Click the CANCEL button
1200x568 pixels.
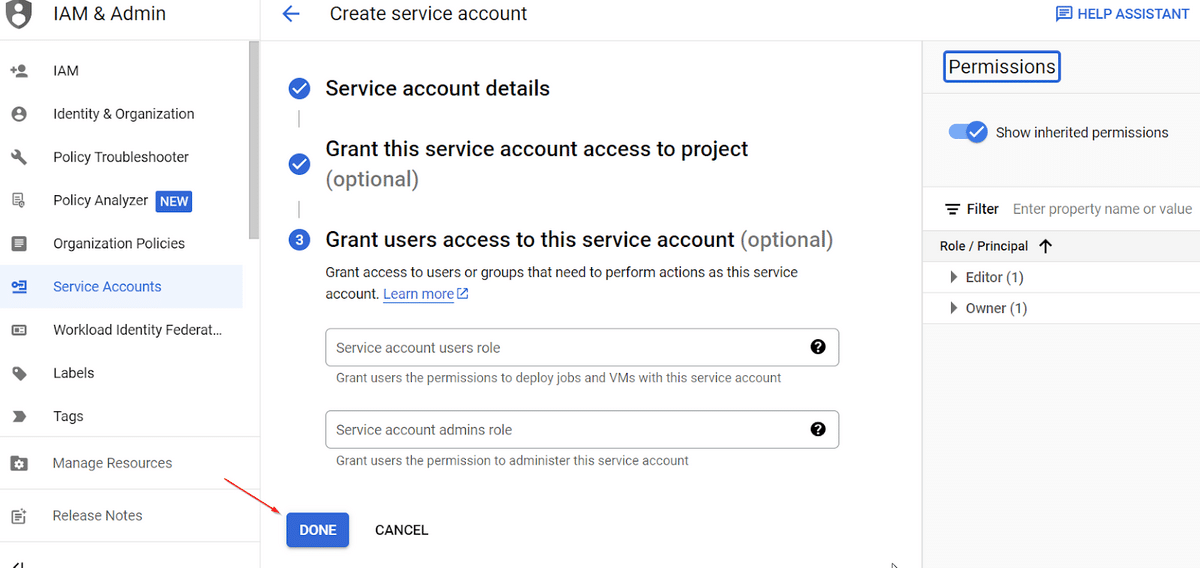tap(401, 530)
